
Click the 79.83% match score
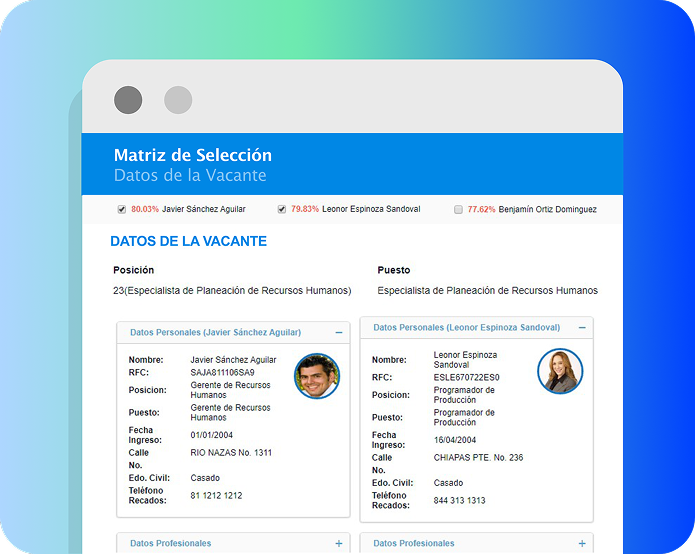[x=305, y=210]
